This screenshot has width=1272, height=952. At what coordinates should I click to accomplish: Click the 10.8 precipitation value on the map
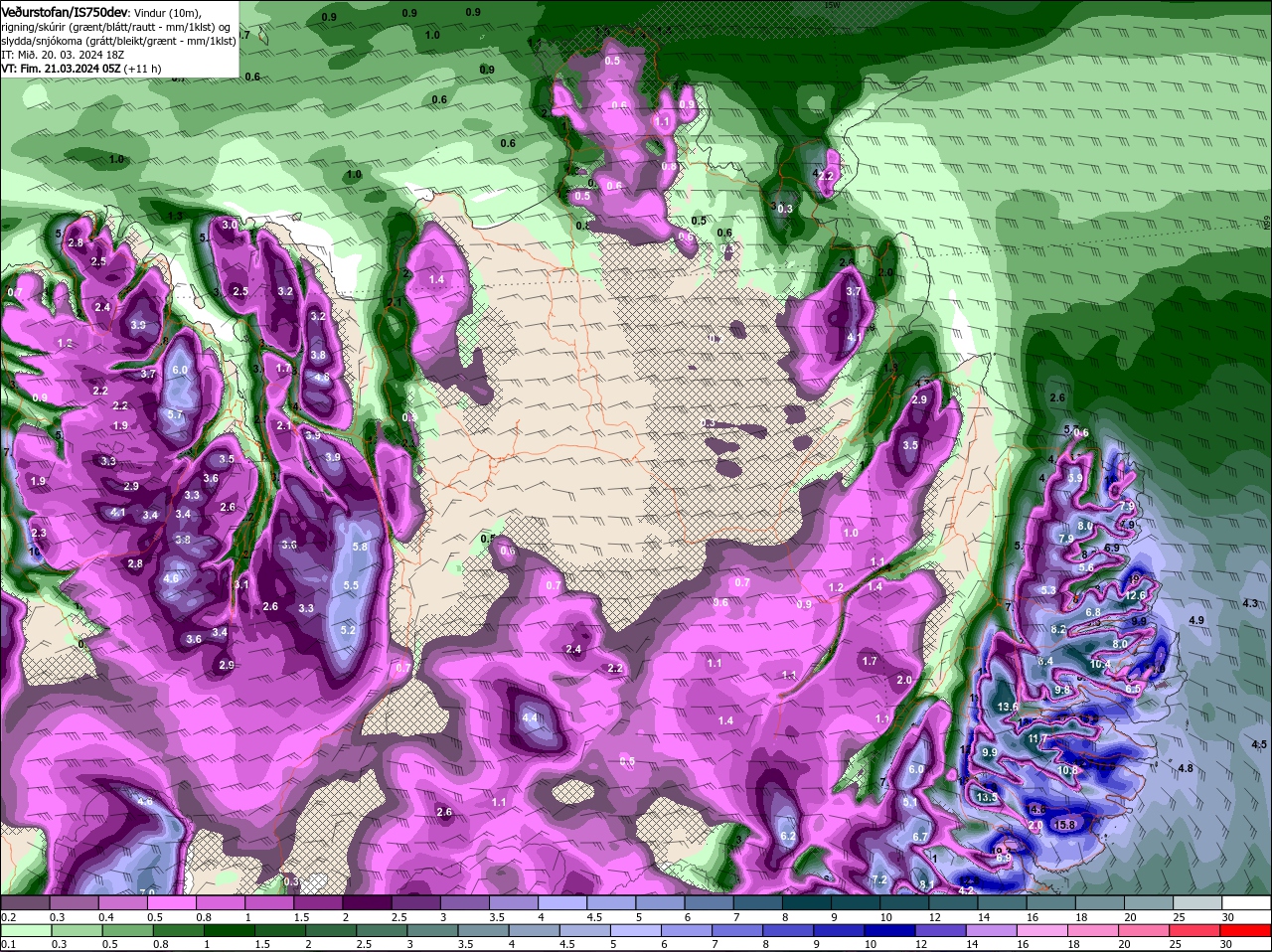1067,770
